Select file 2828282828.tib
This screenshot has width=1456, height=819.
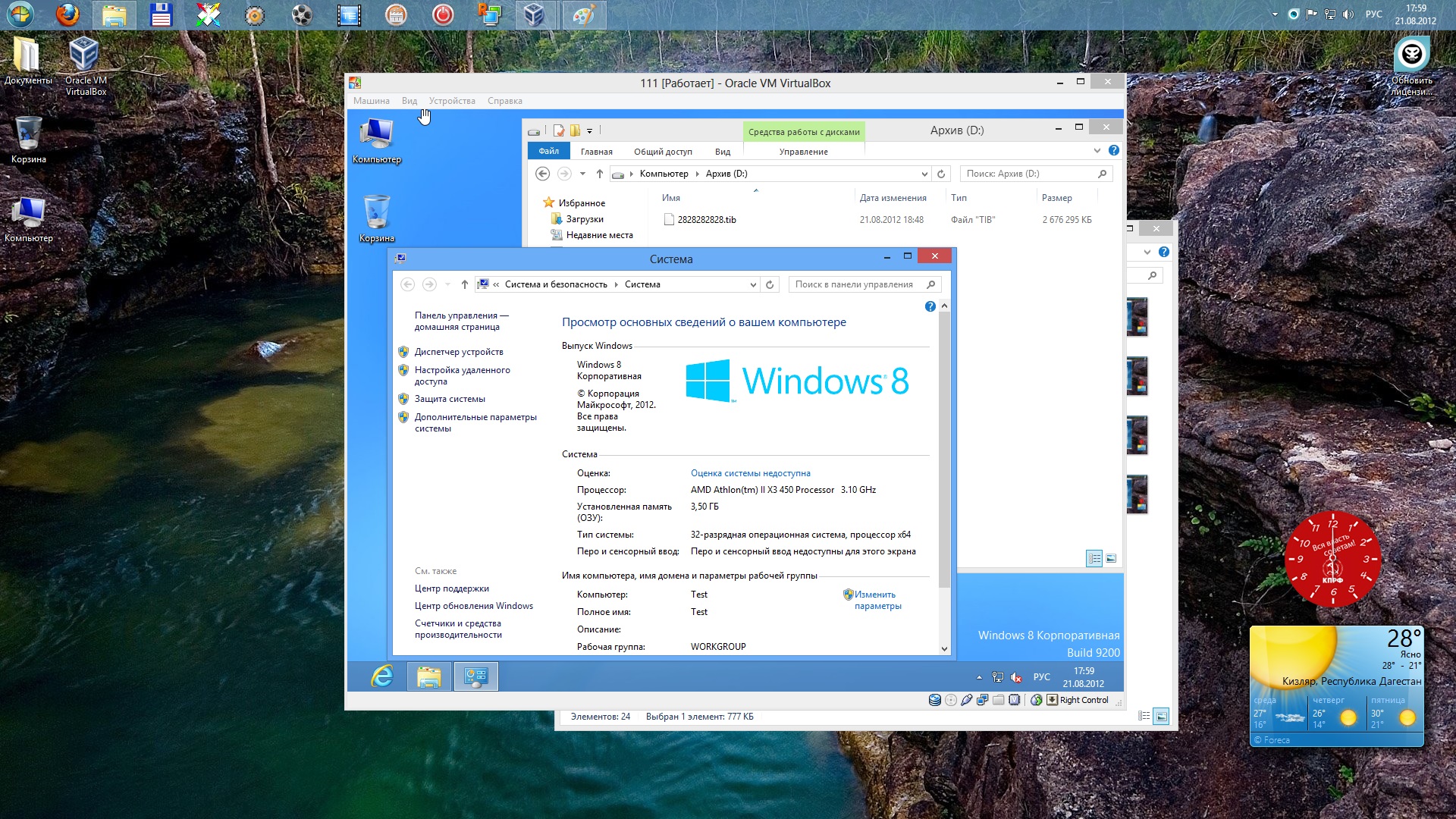pyautogui.click(x=707, y=220)
